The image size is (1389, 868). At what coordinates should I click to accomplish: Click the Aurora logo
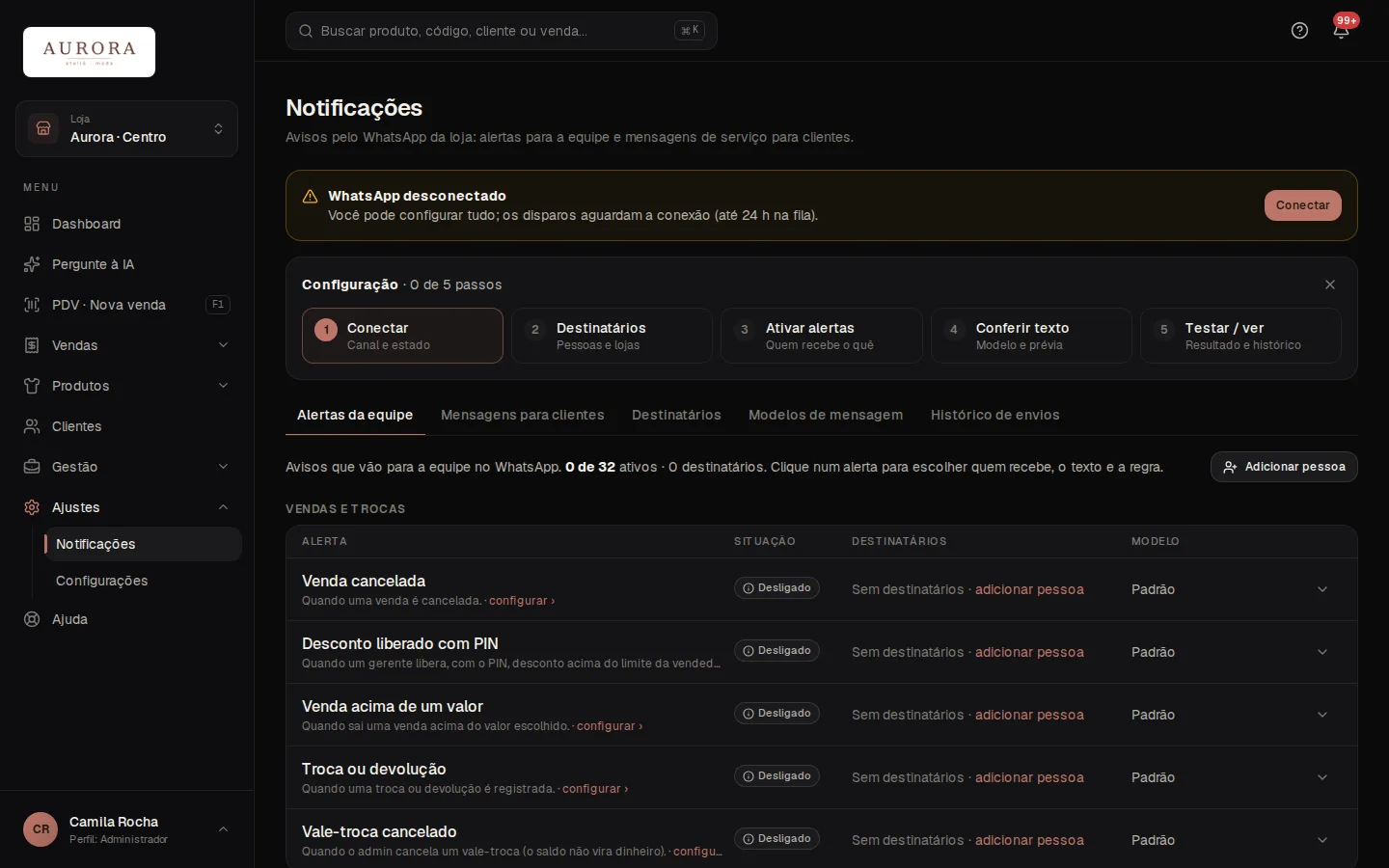(x=89, y=52)
